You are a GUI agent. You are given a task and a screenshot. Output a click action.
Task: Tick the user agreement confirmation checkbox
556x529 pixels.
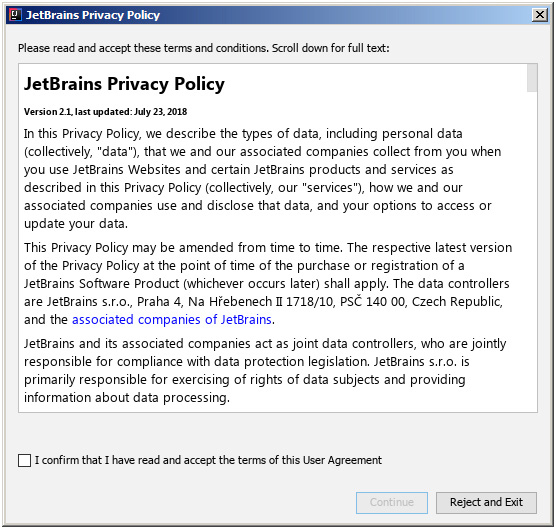click(x=24, y=460)
